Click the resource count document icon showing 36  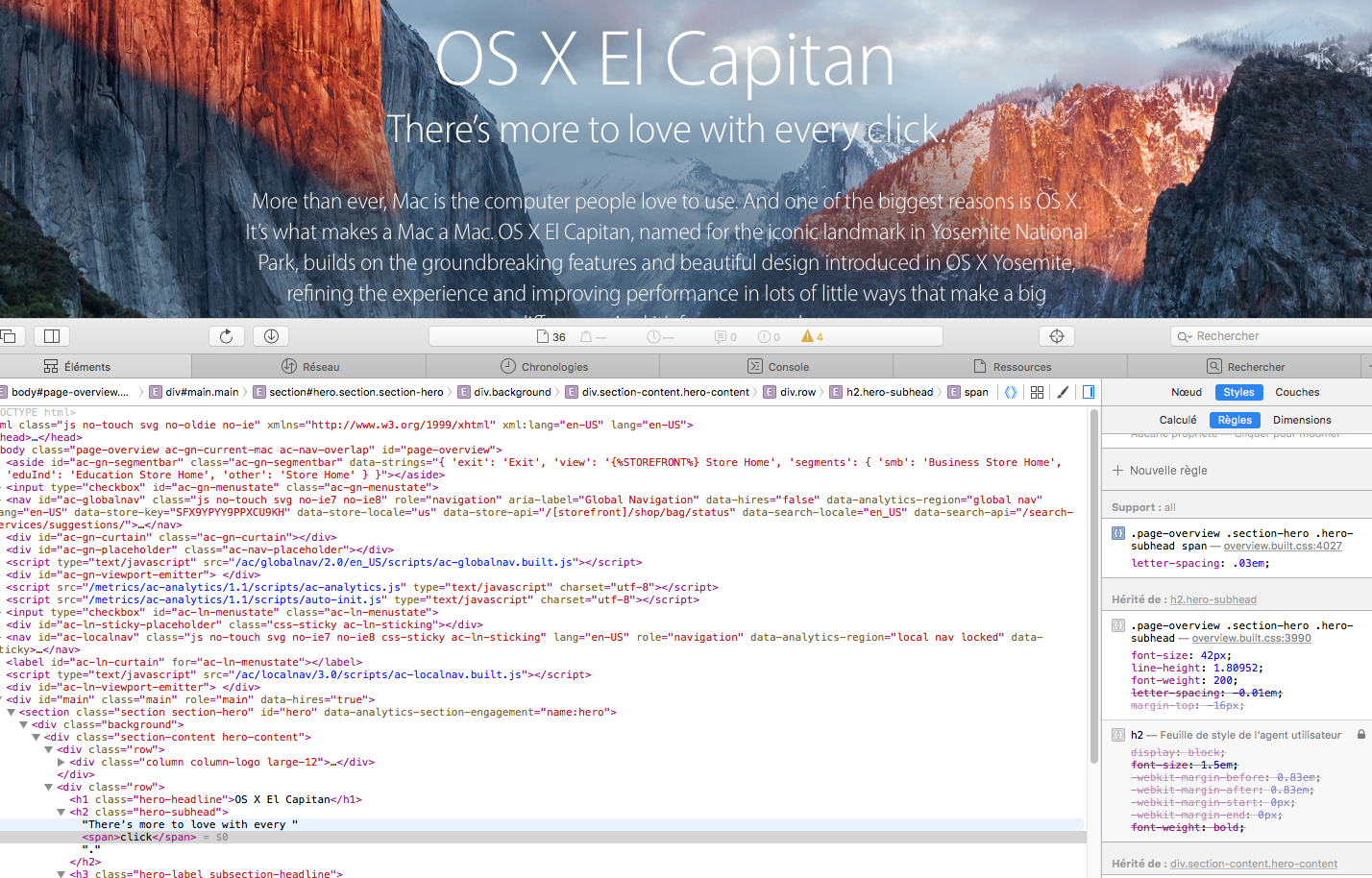coord(543,336)
